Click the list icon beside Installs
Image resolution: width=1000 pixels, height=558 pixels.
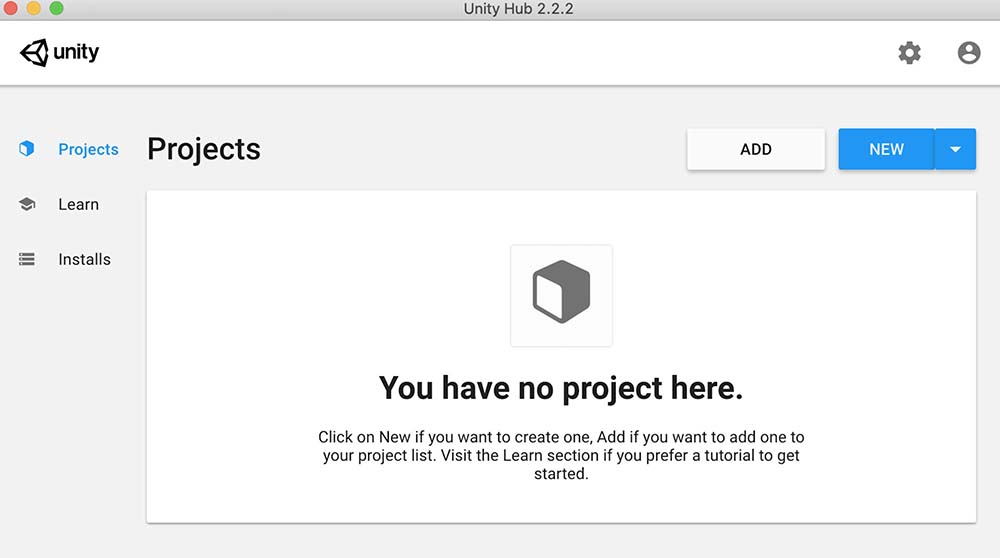point(27,259)
